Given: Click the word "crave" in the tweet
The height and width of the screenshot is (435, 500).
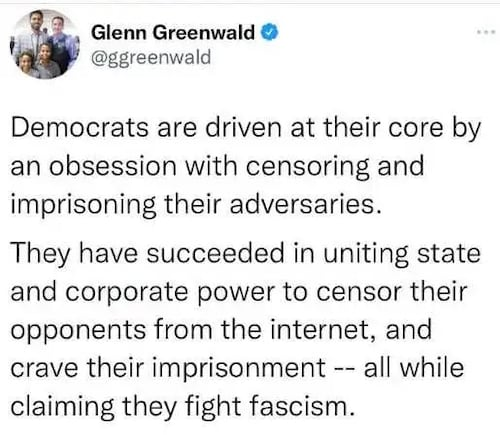Looking at the screenshot, I should (44, 368).
